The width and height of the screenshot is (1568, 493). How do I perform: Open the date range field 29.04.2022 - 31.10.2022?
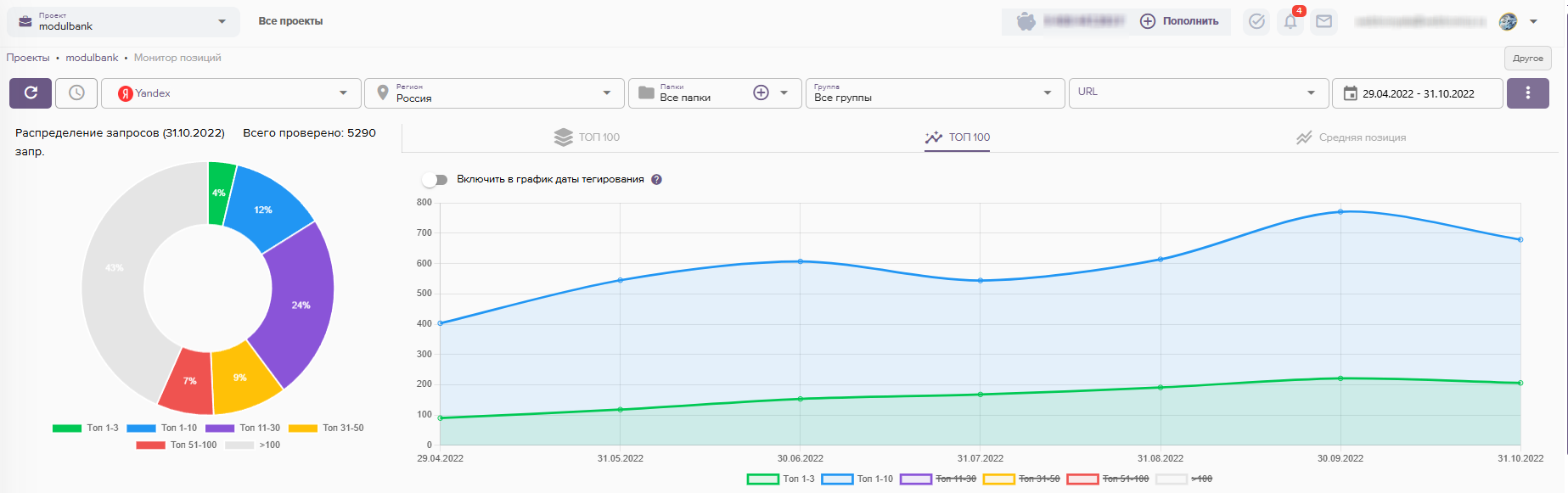[x=1417, y=93]
